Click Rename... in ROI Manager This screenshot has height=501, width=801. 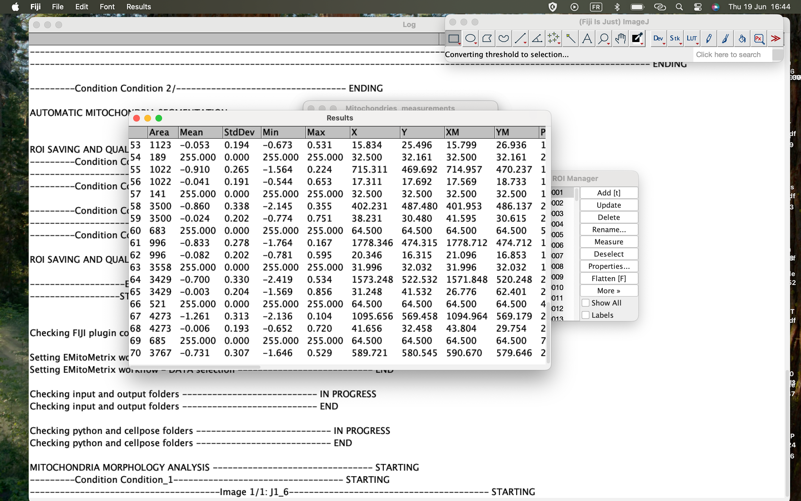608,229
